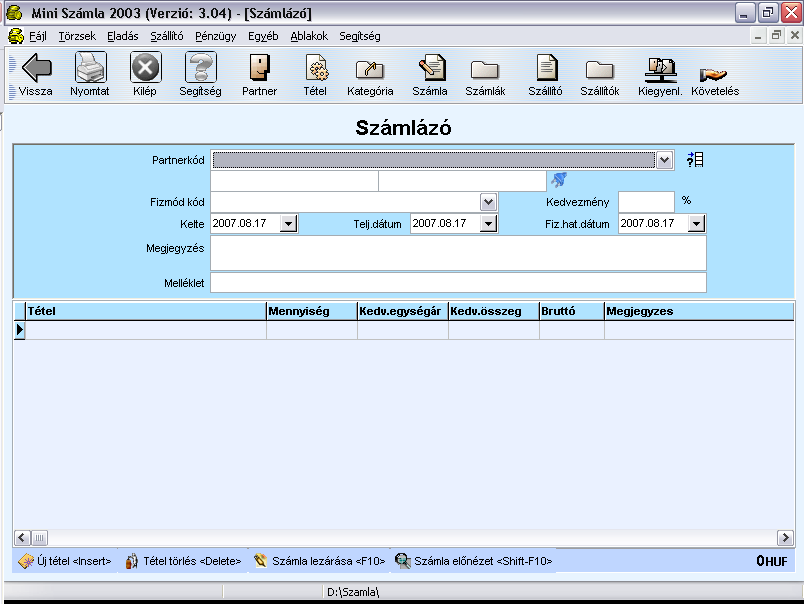Image resolution: width=804 pixels, height=604 pixels.
Task: Open the Segítség menu
Action: pyautogui.click(x=359, y=36)
